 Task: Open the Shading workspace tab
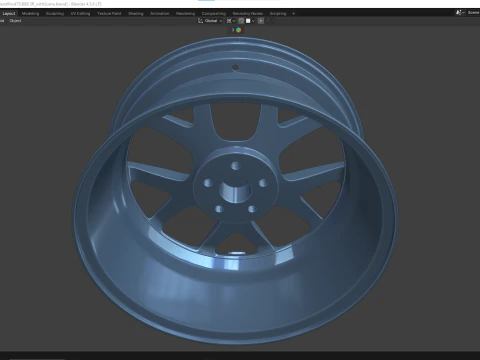point(136,14)
